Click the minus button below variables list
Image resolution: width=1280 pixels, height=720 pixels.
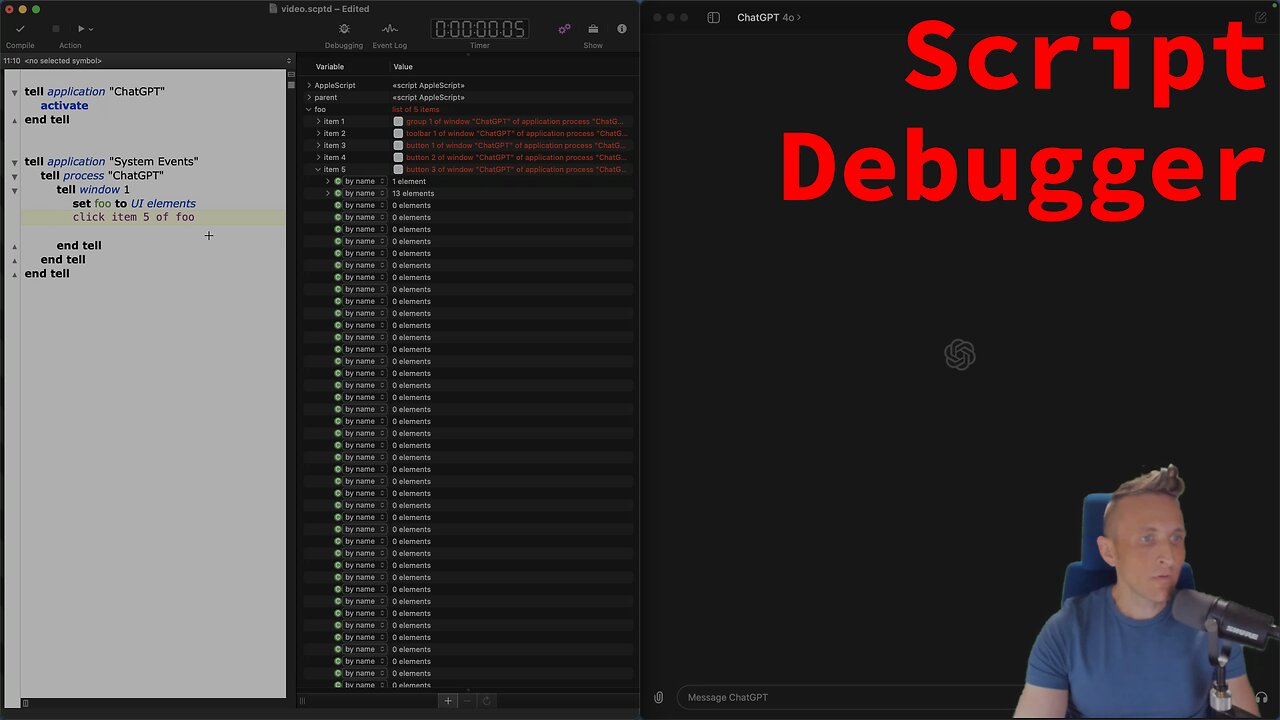(x=467, y=701)
